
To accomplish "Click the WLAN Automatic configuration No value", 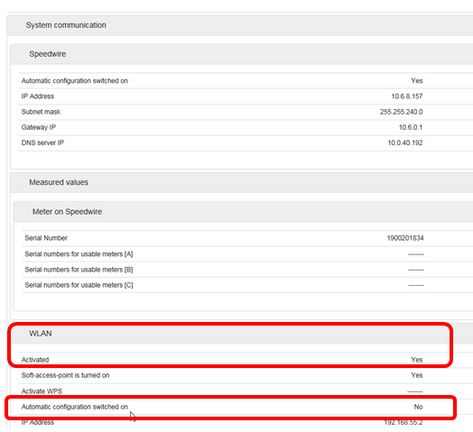I will [x=418, y=407].
